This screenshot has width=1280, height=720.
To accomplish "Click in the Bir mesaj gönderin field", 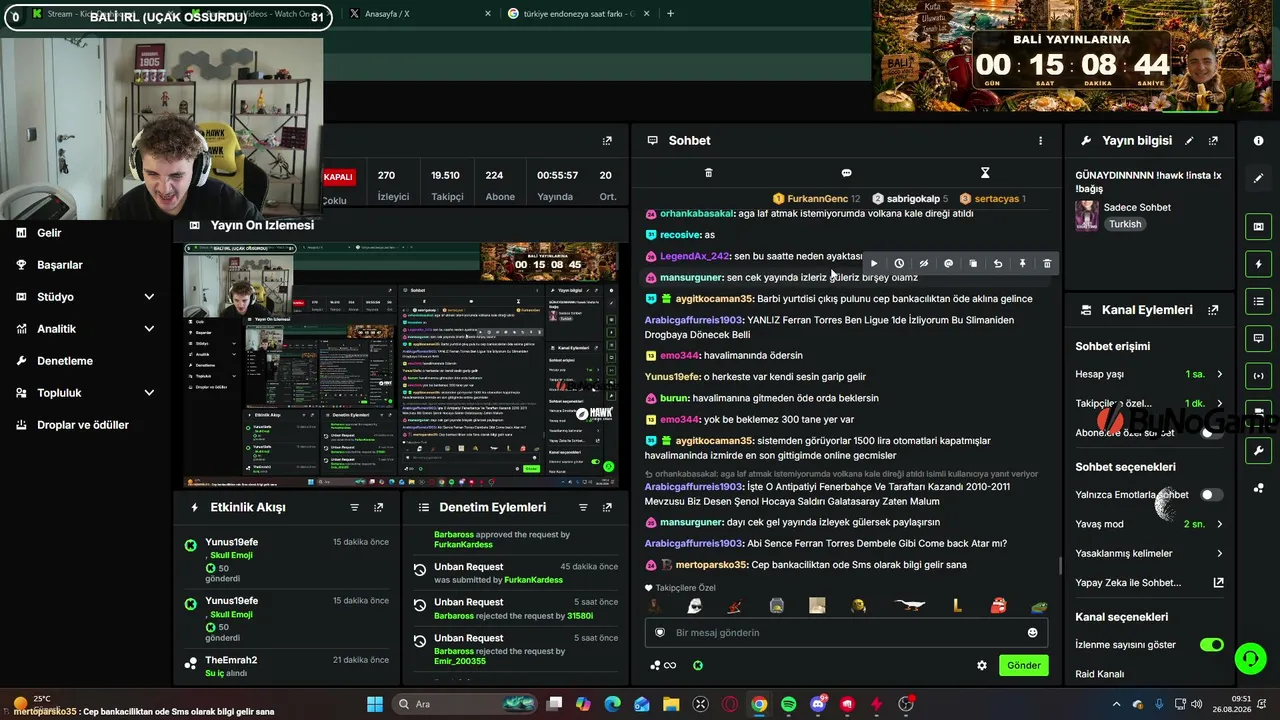I will click(x=846, y=633).
